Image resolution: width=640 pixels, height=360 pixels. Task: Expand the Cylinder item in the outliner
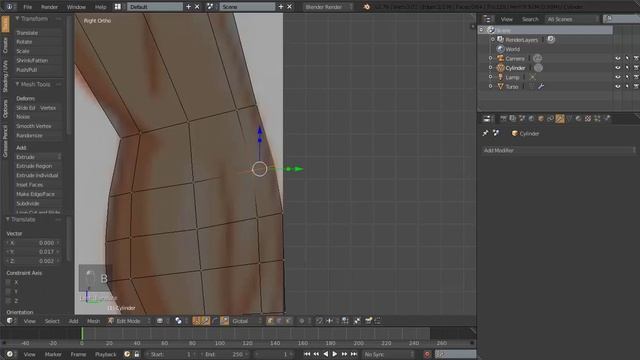491,68
